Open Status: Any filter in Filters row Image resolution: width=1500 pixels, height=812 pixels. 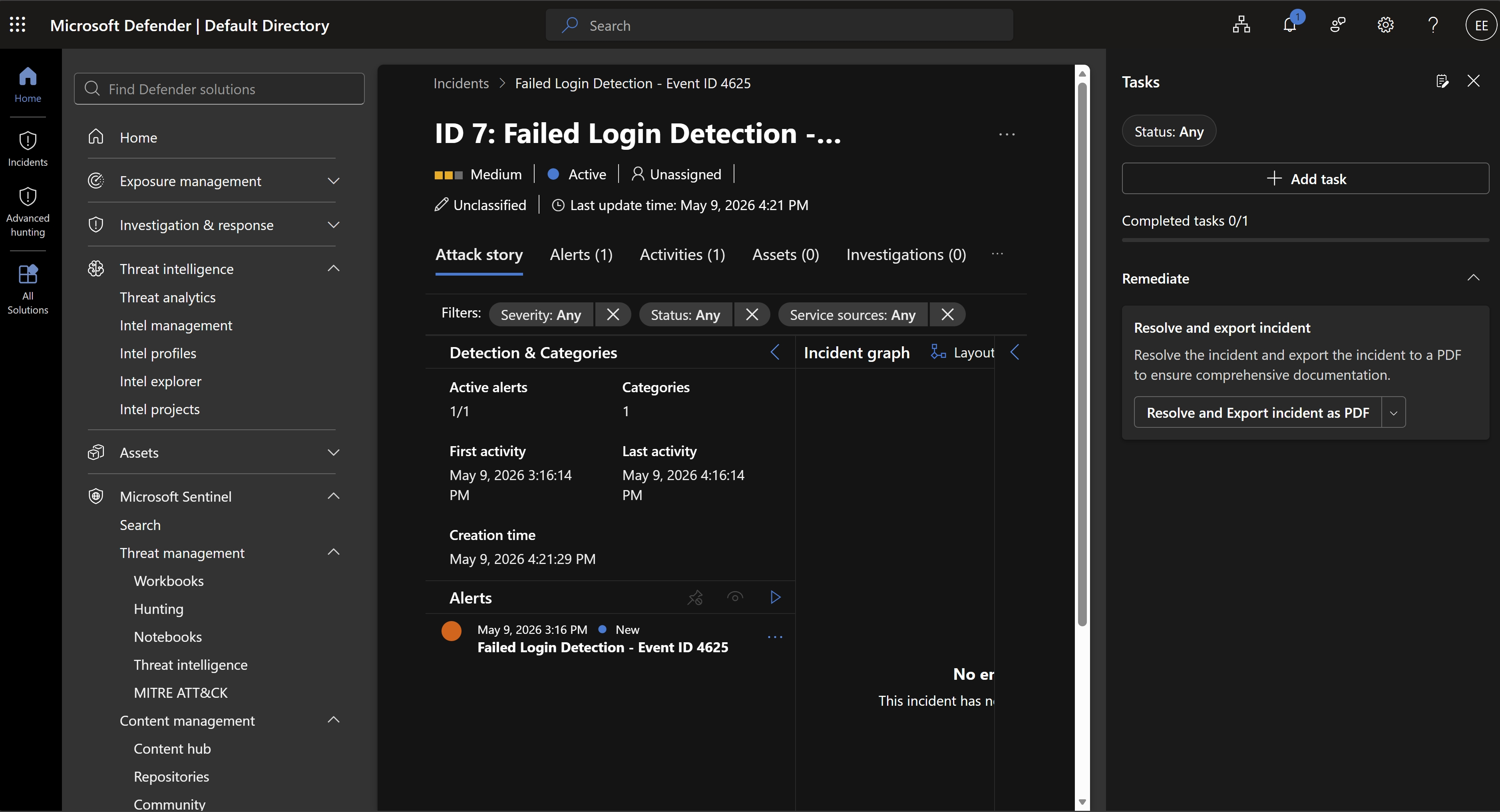pyautogui.click(x=685, y=314)
